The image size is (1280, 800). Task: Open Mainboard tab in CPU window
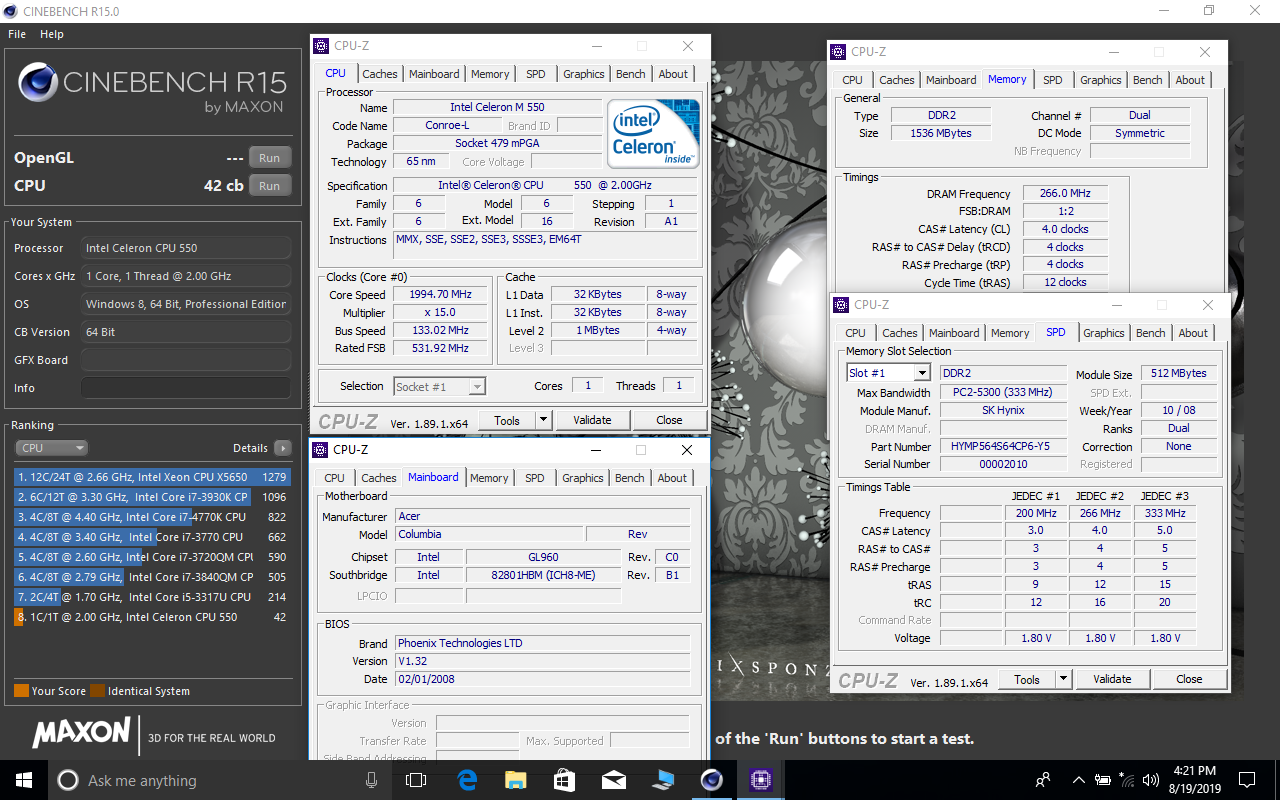tap(434, 74)
